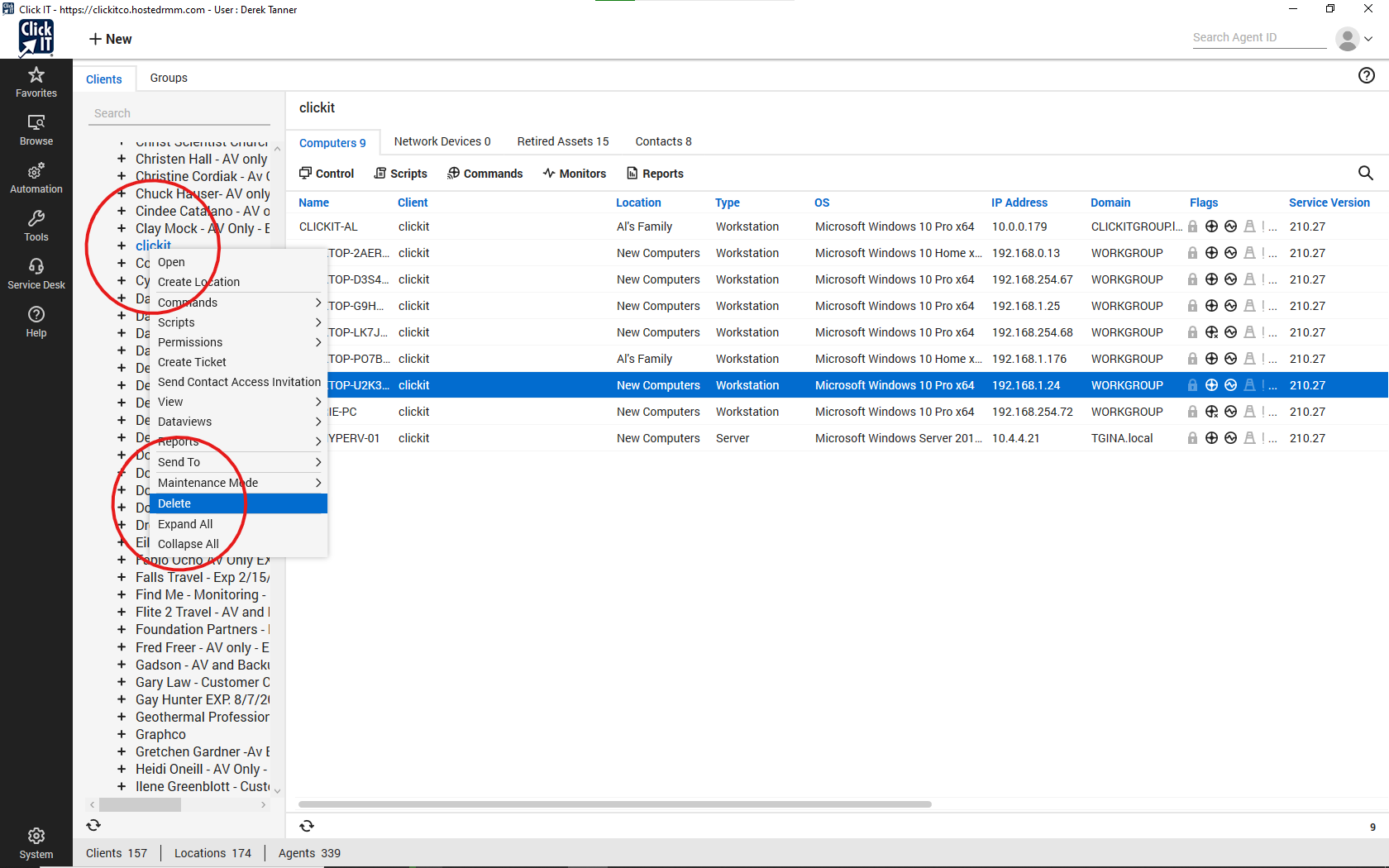Image resolution: width=1389 pixels, height=868 pixels.
Task: Click monitor flag icon on 192.168.254.67 row
Action: 1230,279
